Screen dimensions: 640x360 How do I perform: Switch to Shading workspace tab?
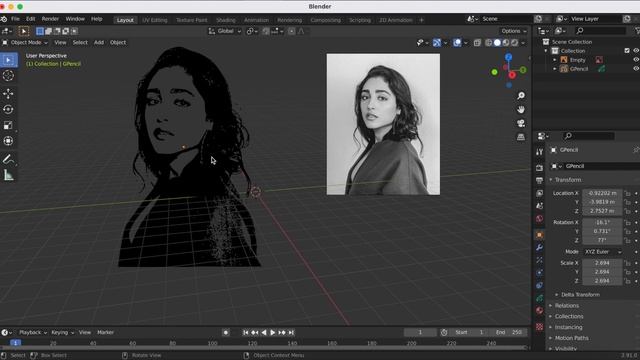coord(226,20)
